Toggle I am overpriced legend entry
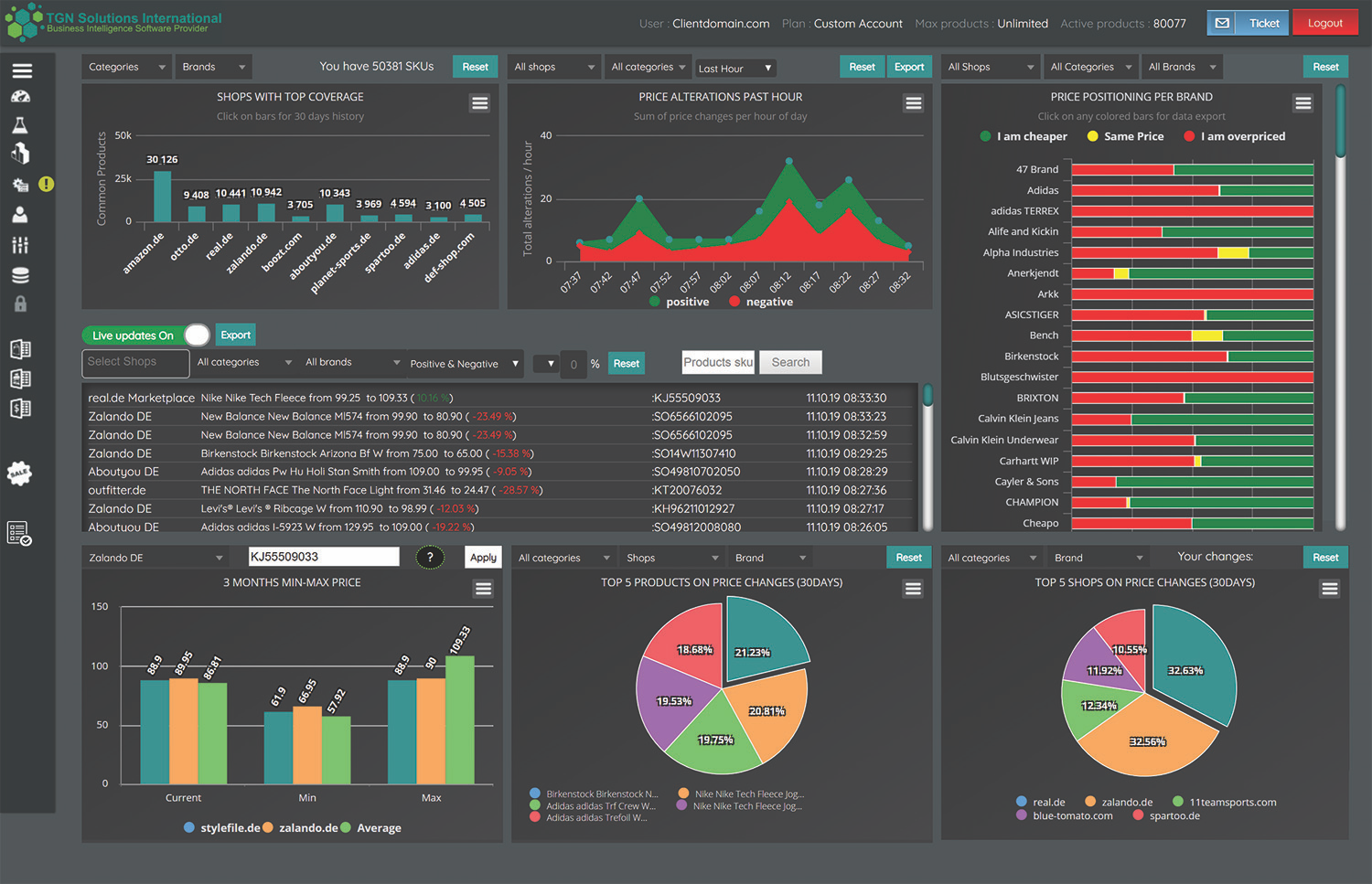1372x884 pixels. click(x=1234, y=136)
